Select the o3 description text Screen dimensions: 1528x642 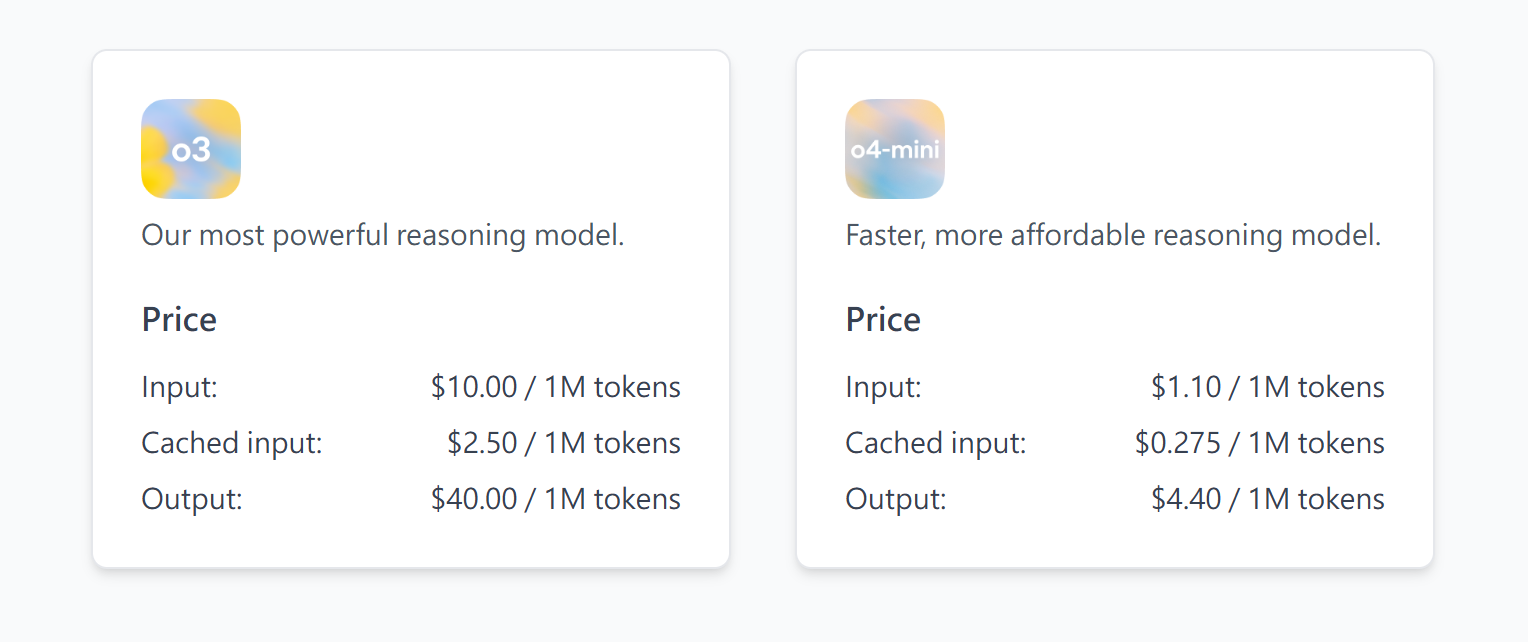click(383, 236)
